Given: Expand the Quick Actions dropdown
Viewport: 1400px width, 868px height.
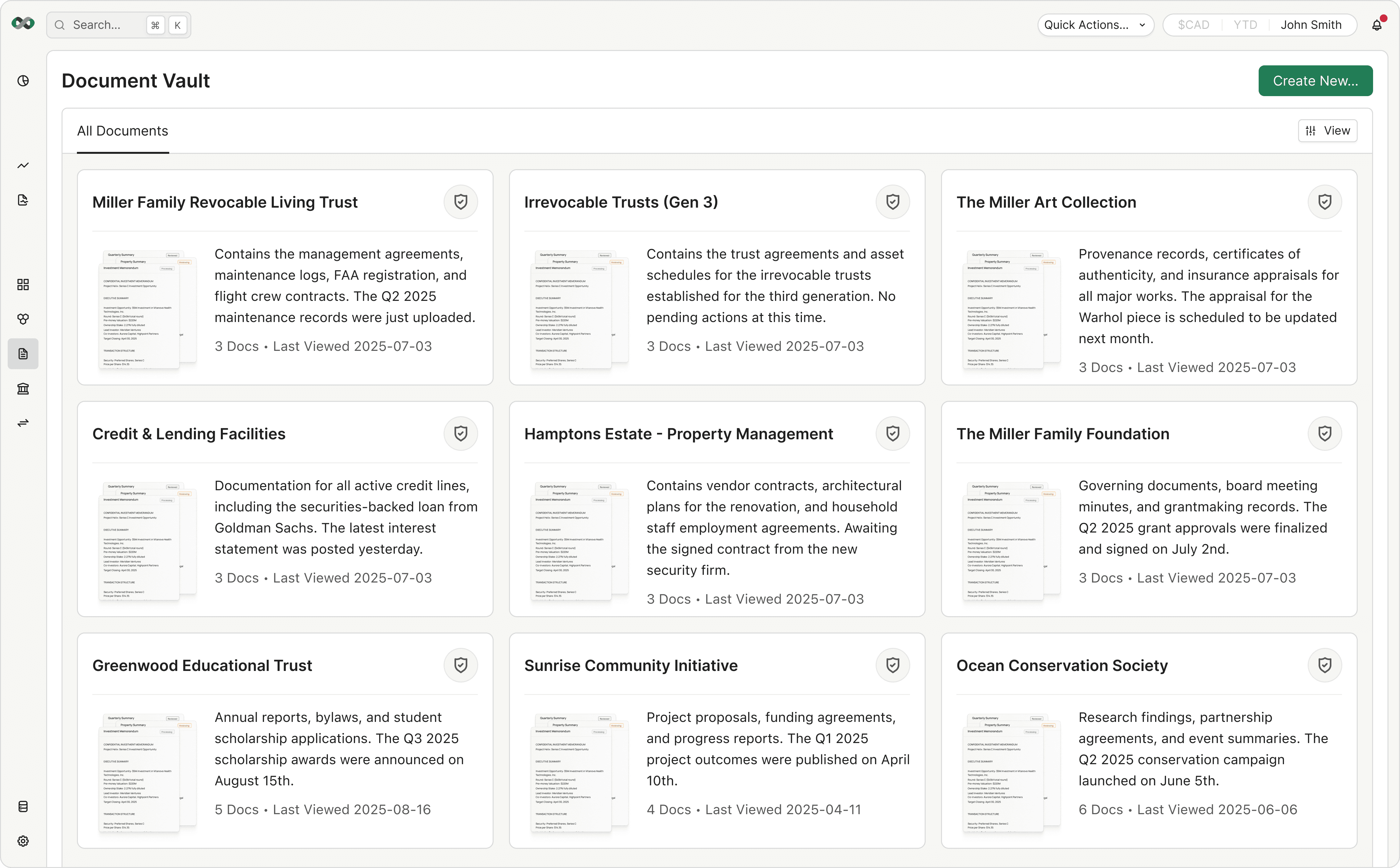Looking at the screenshot, I should [1095, 25].
